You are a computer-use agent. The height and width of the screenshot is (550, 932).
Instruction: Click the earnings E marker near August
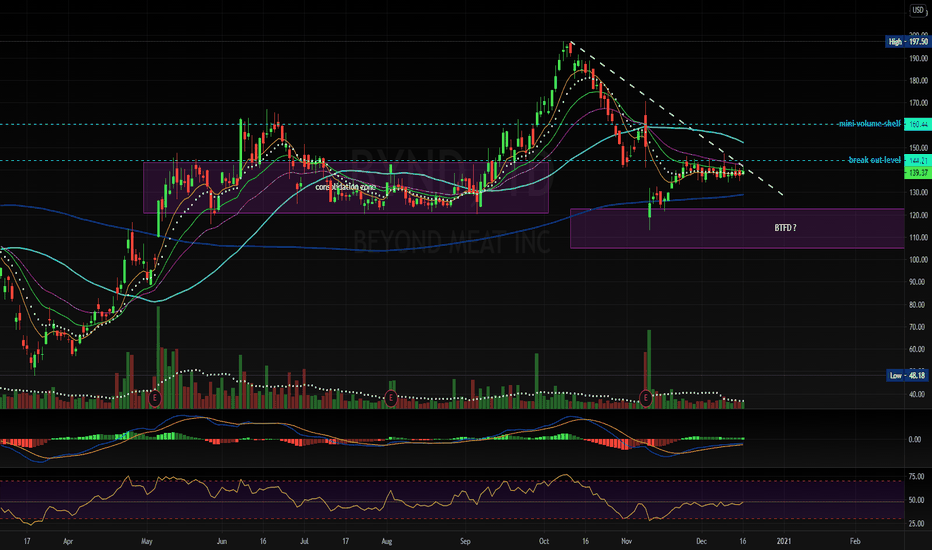[x=391, y=397]
